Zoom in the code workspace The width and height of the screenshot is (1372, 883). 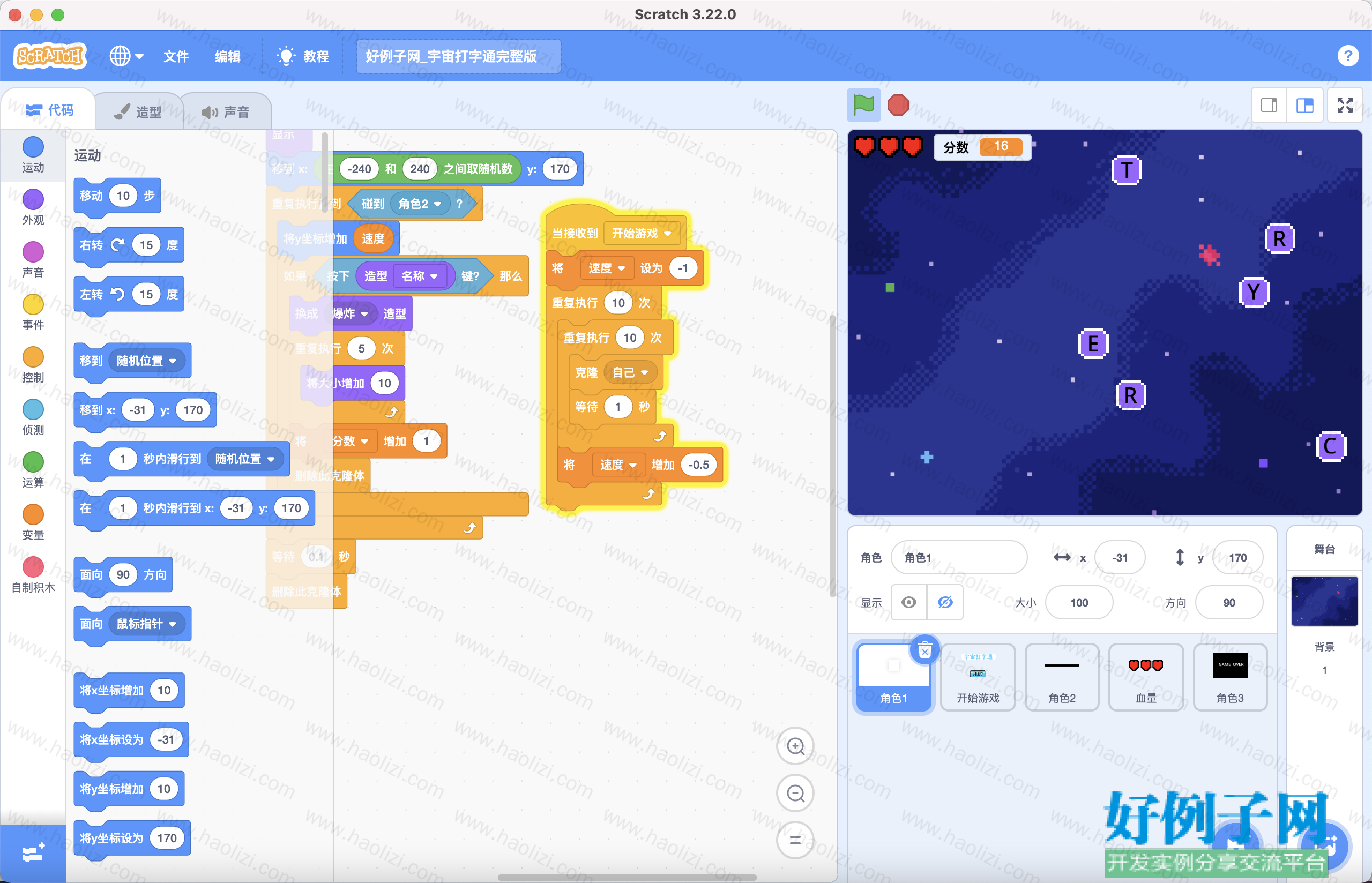(795, 746)
